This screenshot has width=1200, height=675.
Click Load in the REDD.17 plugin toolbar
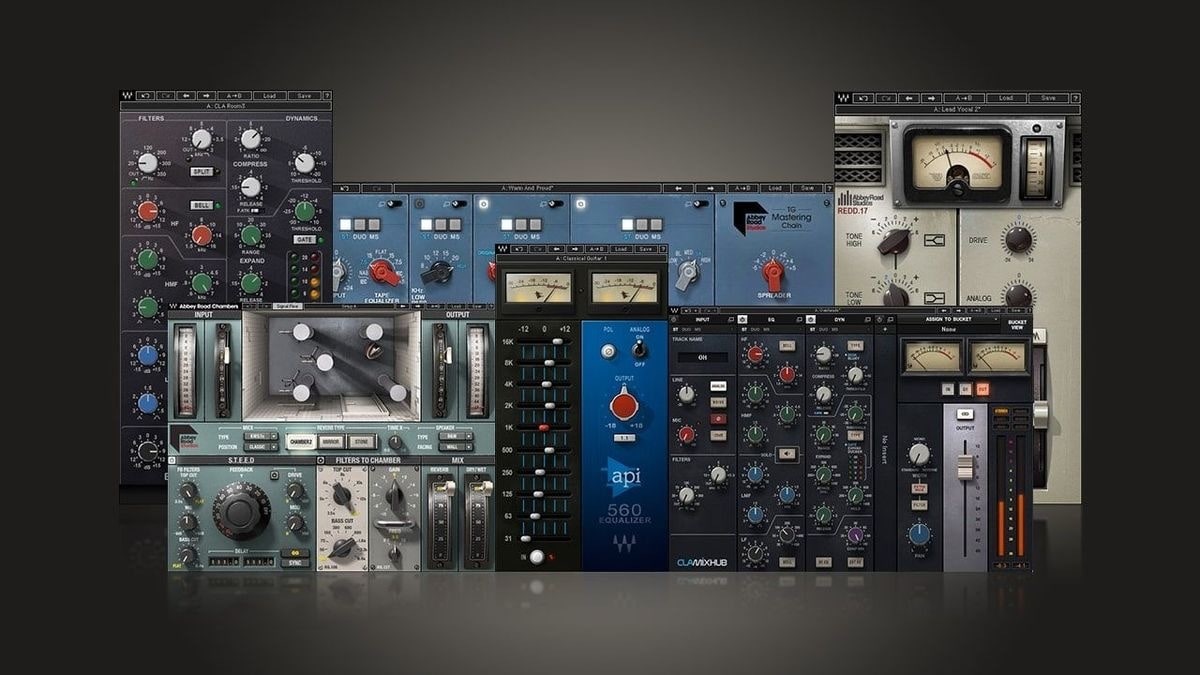[x=1005, y=98]
